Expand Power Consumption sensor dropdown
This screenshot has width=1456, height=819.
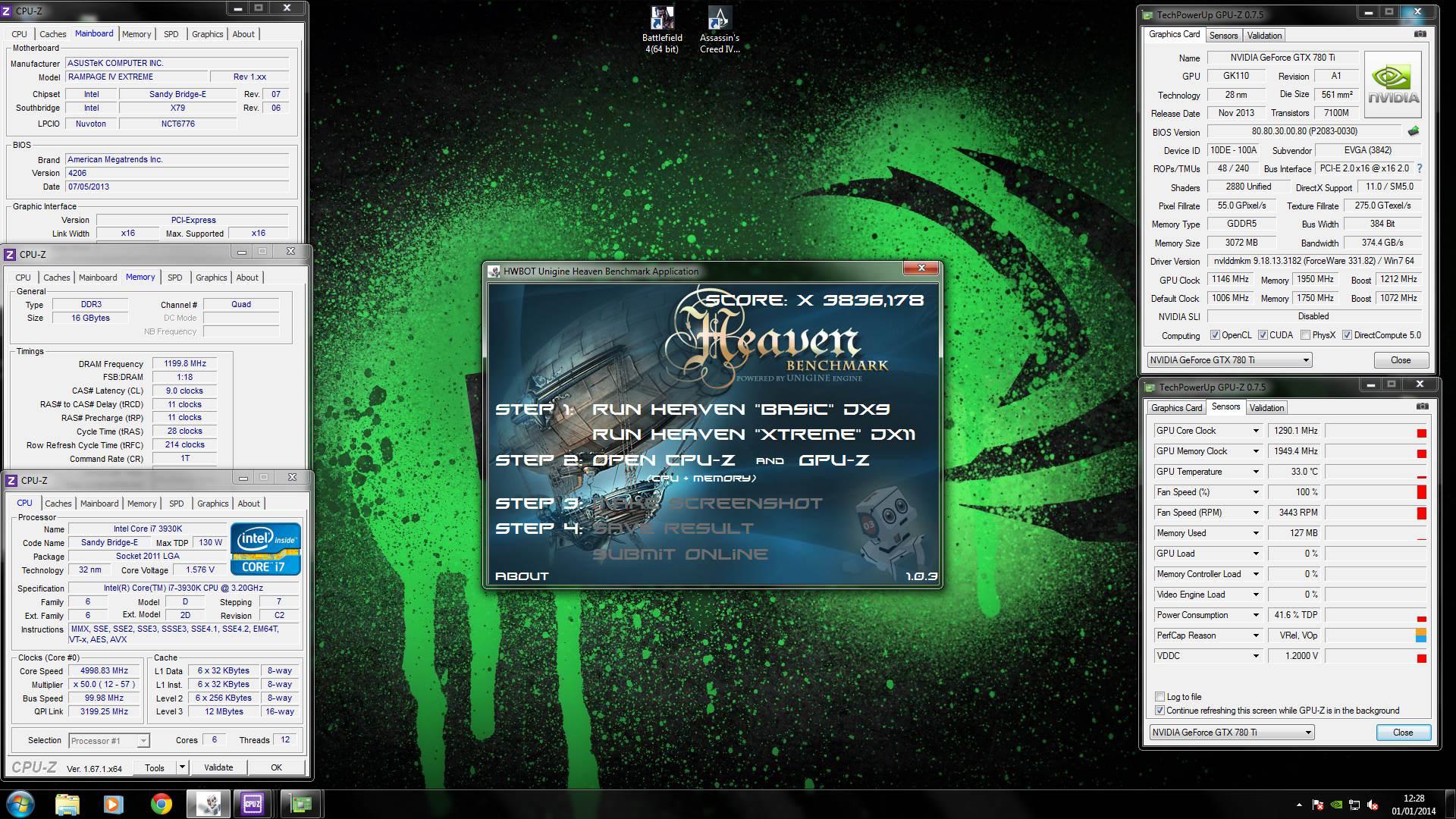coord(1255,615)
